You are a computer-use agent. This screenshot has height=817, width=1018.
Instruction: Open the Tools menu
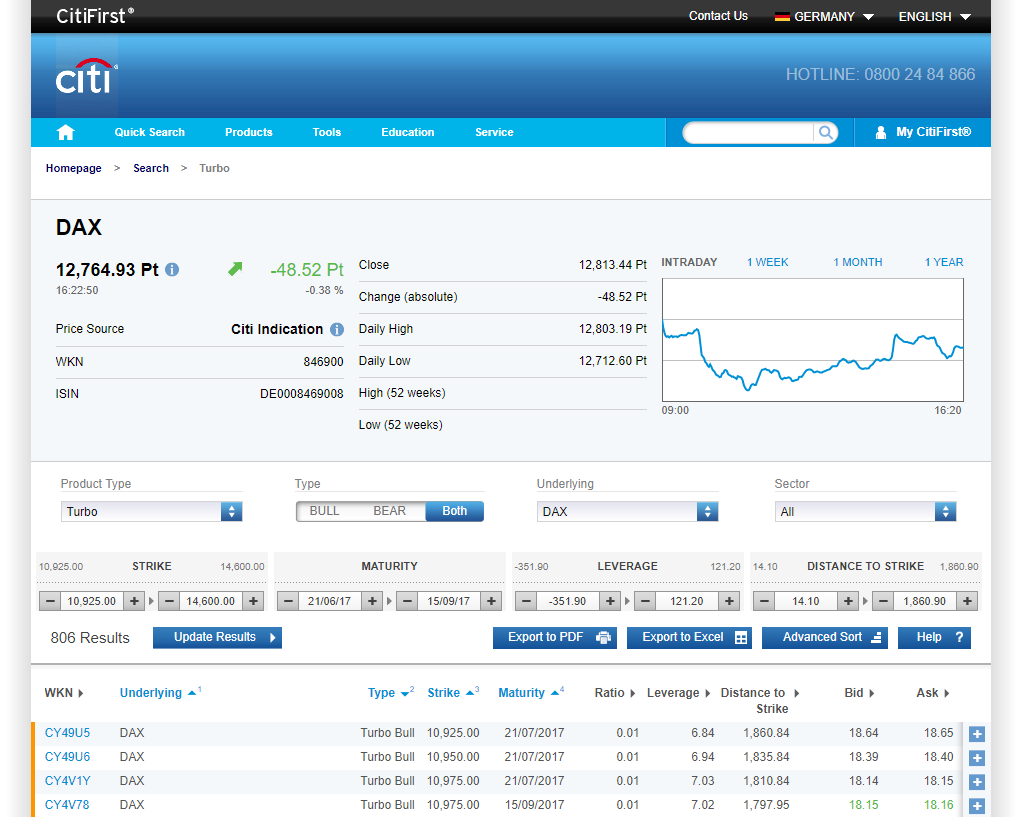[x=327, y=132]
